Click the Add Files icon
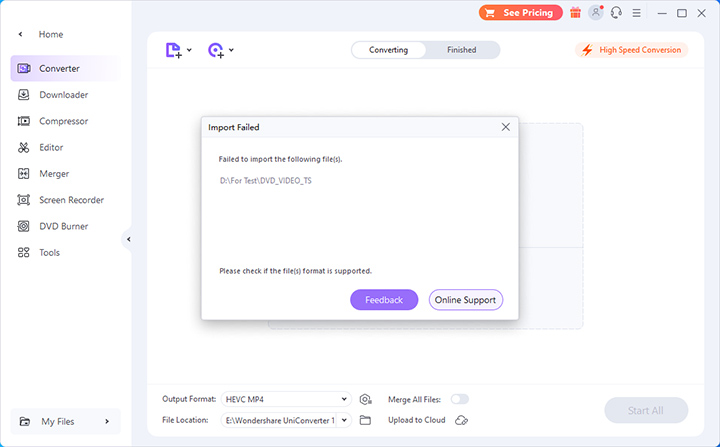 [x=174, y=50]
